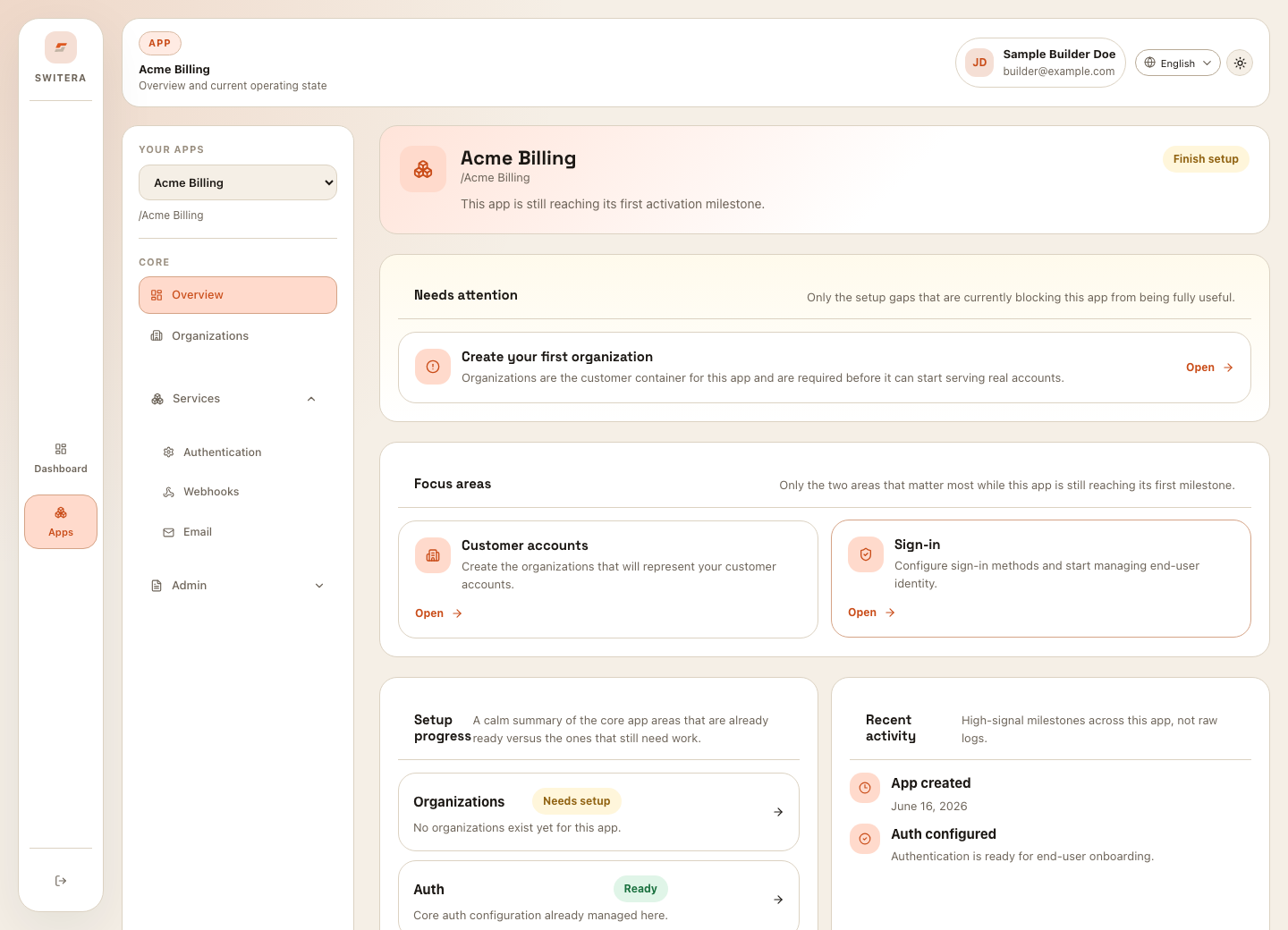1288x930 pixels.
Task: Click the Services cubes icon in sidebar
Action: (x=157, y=399)
